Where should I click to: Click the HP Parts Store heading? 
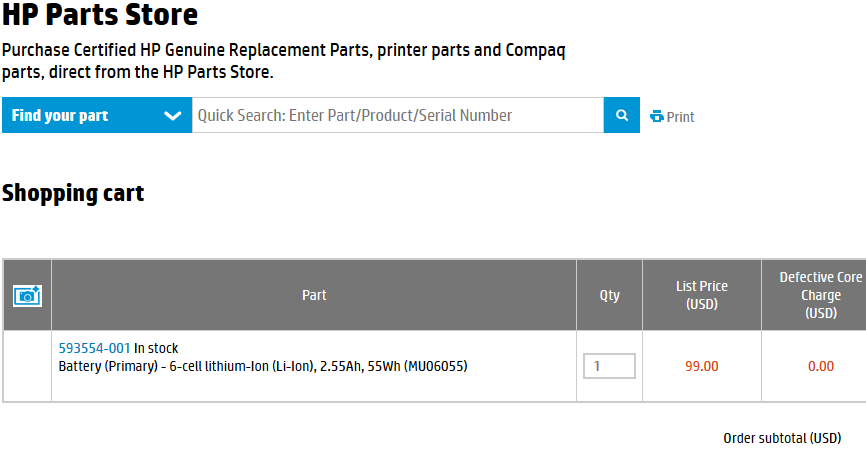click(x=99, y=14)
